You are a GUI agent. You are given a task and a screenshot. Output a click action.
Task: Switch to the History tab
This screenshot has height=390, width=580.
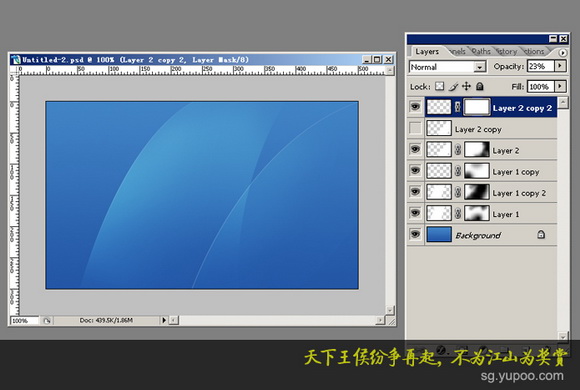click(x=507, y=51)
